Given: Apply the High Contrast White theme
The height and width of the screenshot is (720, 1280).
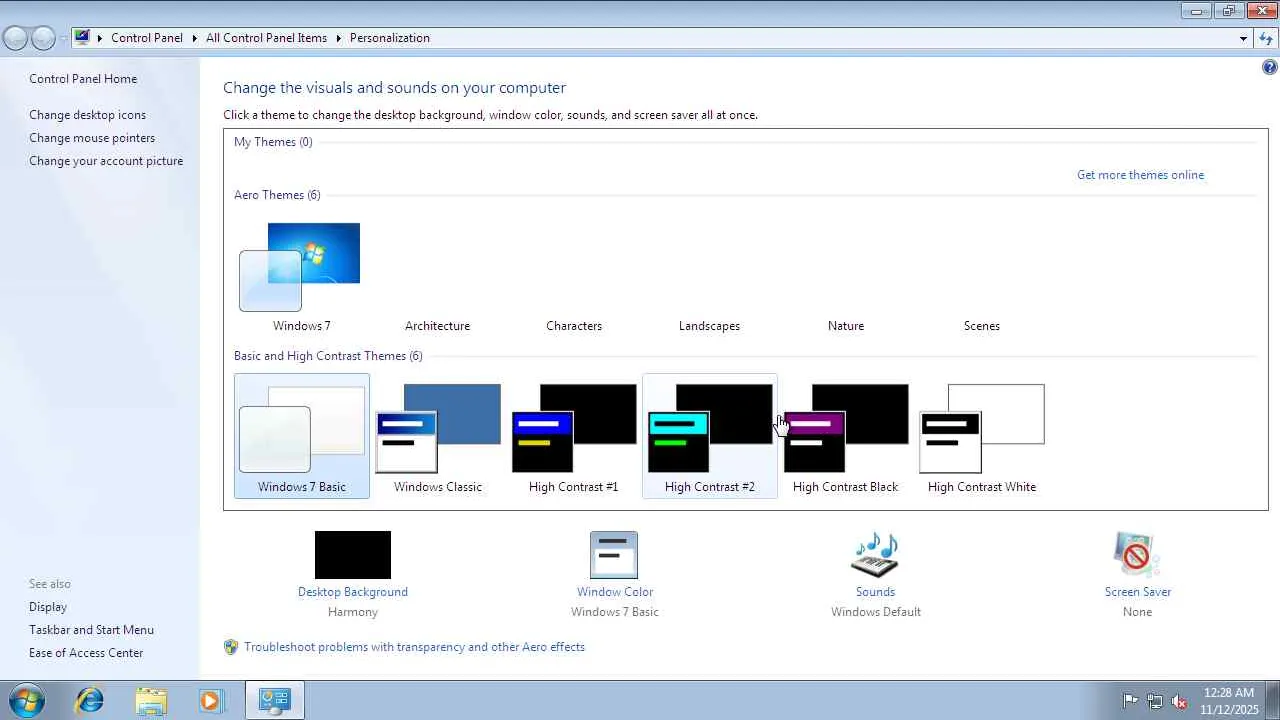Looking at the screenshot, I should click(982, 436).
